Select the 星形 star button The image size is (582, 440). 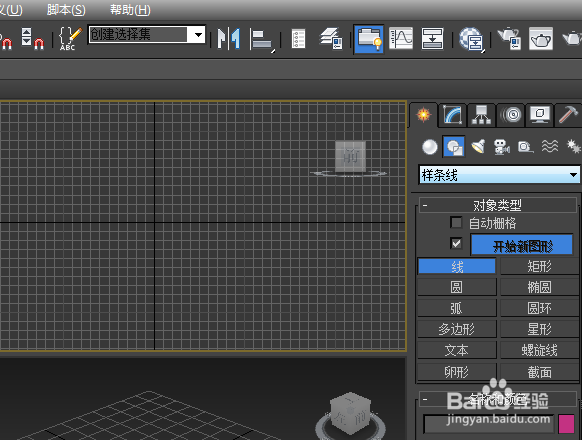(539, 329)
